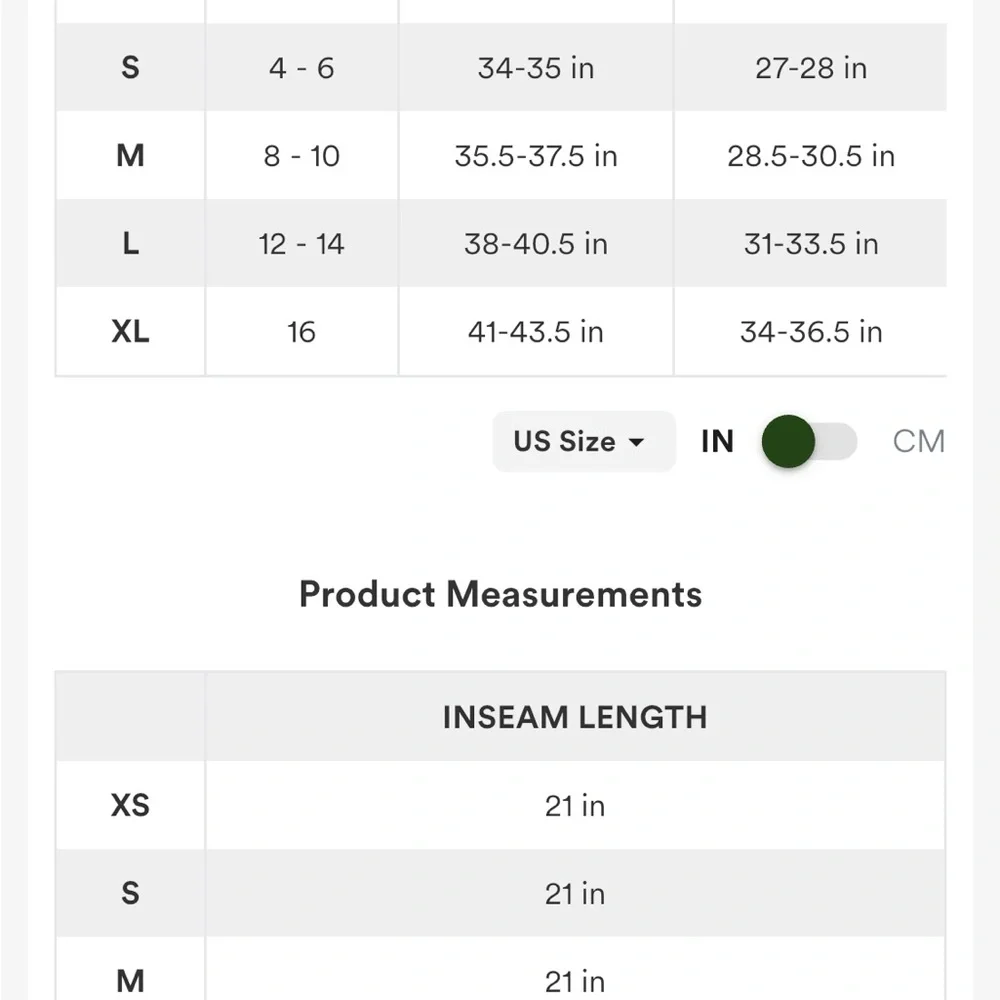
Task: Select the IN unit label
Action: [x=717, y=441]
